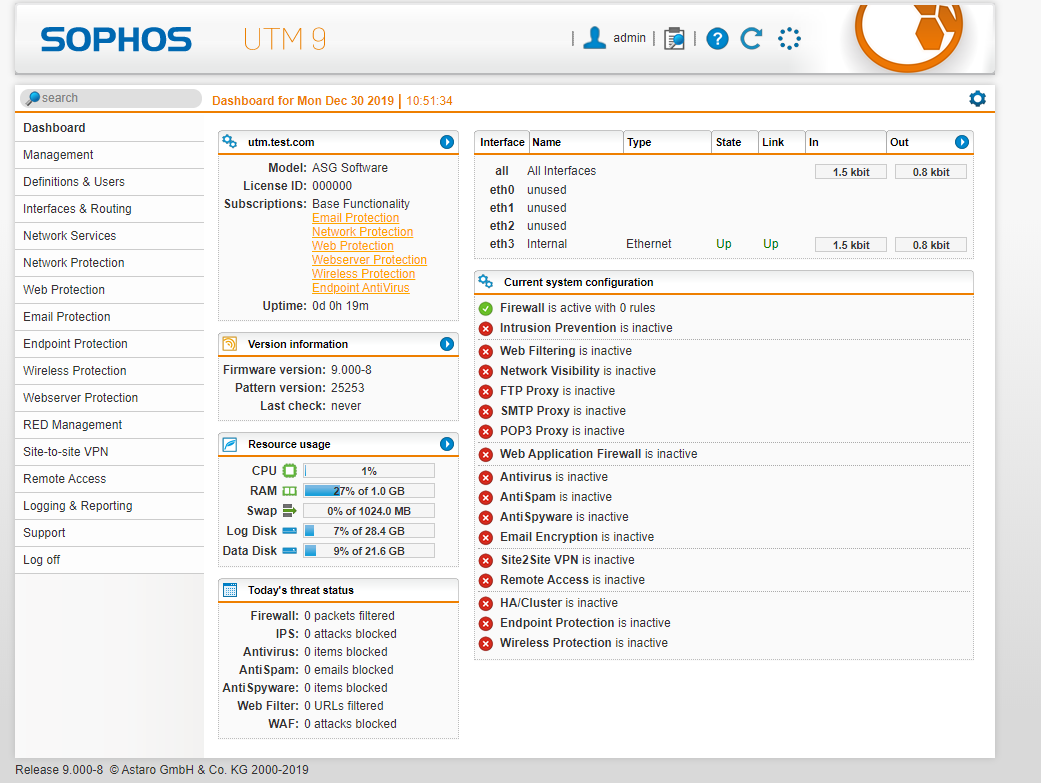Open the Management menu

click(110, 155)
